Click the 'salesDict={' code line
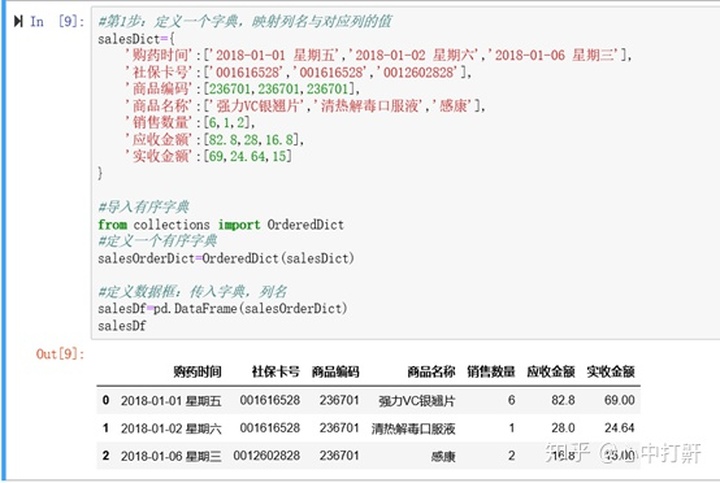Screen dimensions: 720x483 (x=136, y=39)
